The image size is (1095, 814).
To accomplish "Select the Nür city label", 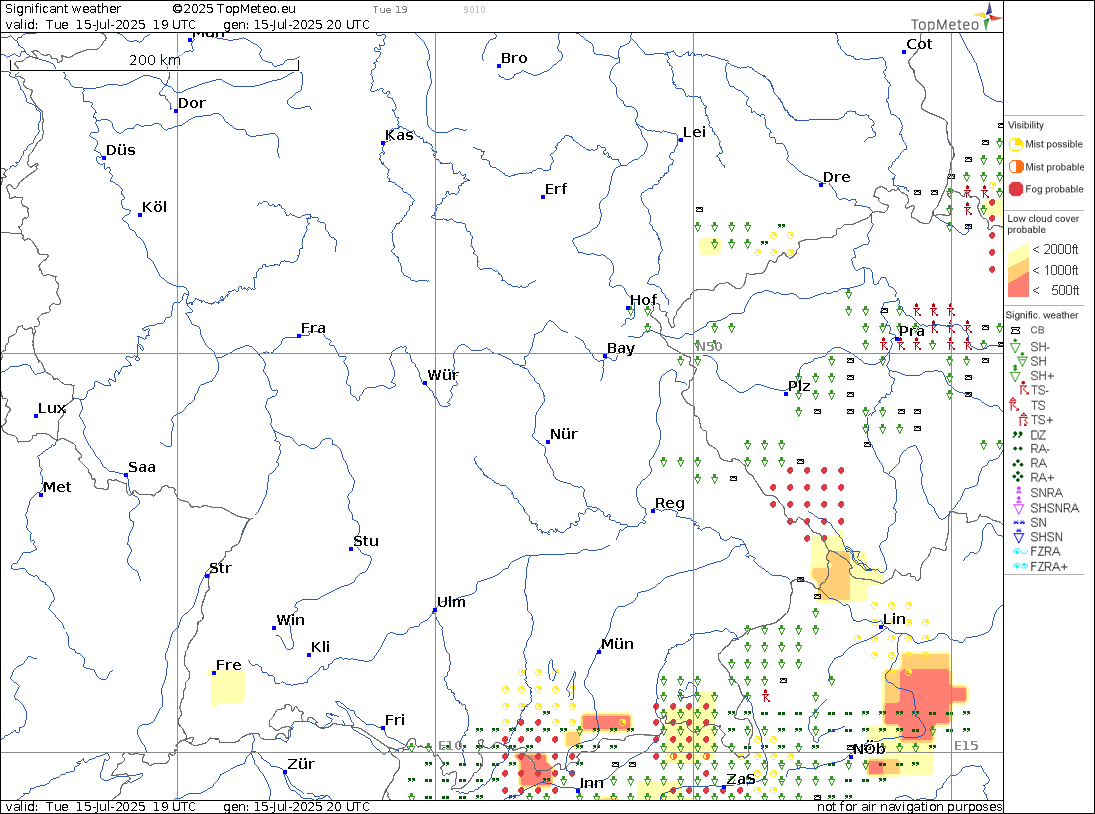I will coord(564,434).
